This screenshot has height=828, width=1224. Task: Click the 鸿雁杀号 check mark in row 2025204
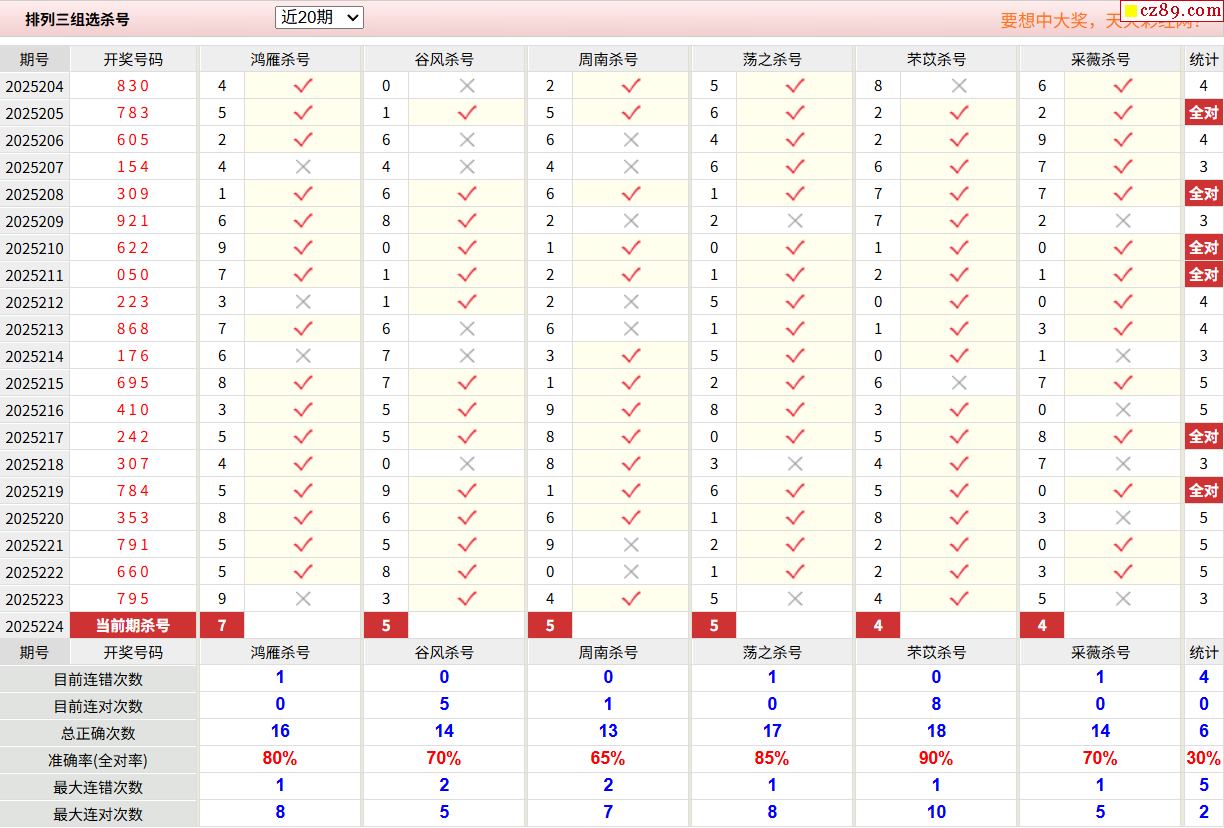tap(303, 86)
